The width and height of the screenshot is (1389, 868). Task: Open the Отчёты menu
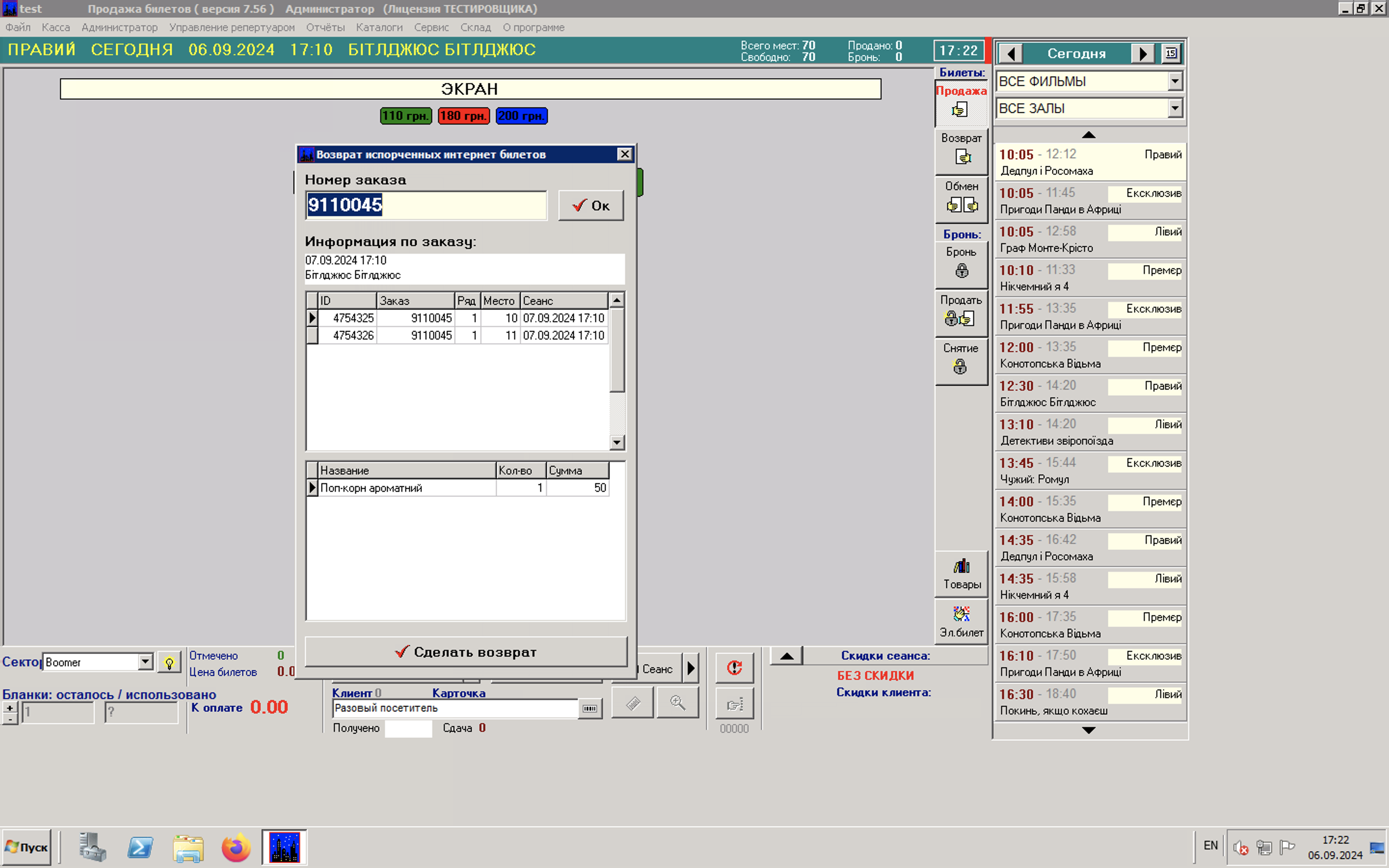point(325,27)
